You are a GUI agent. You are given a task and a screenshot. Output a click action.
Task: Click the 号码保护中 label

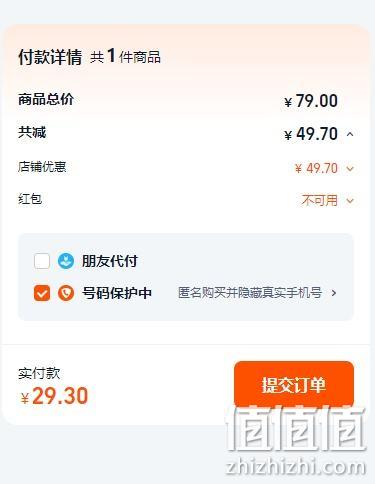coord(117,293)
